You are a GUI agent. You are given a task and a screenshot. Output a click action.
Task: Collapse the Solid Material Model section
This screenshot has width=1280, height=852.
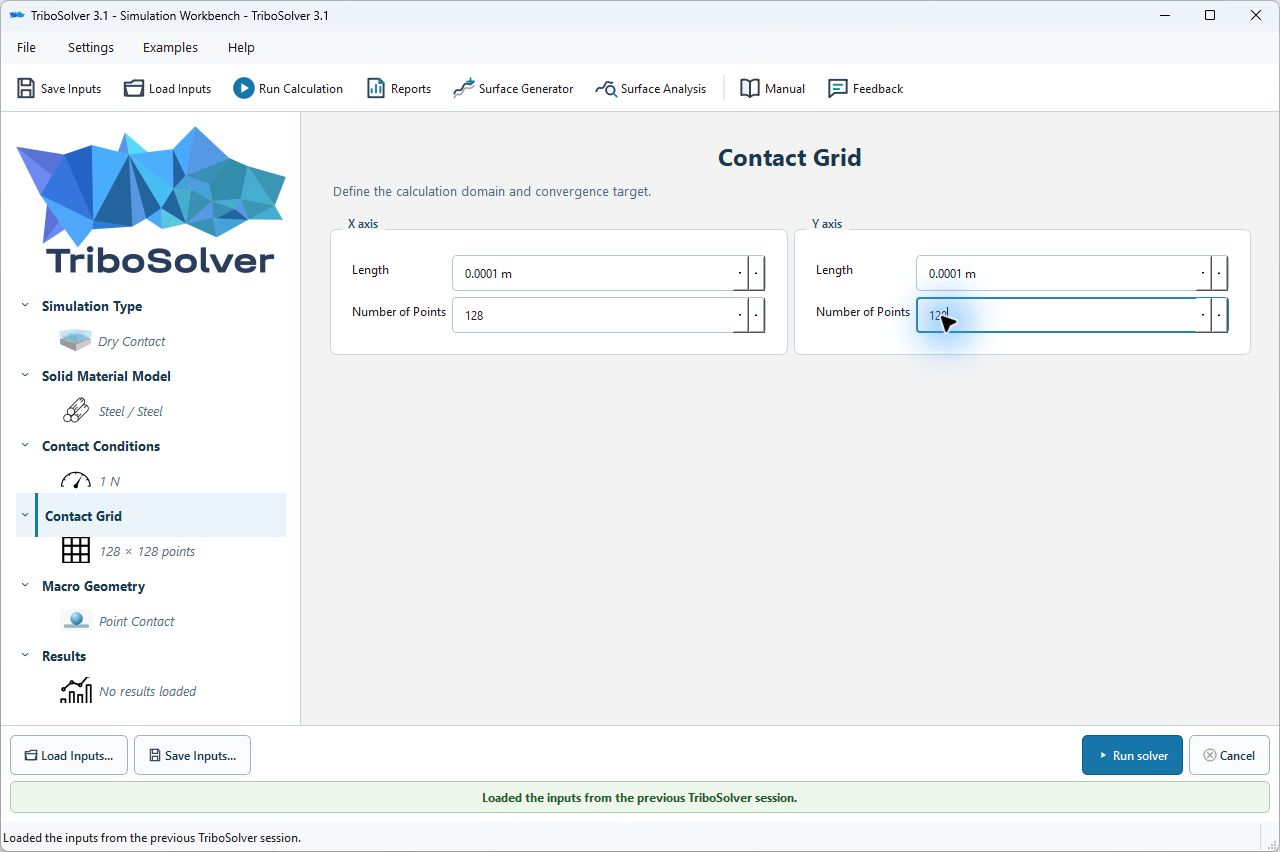point(25,376)
